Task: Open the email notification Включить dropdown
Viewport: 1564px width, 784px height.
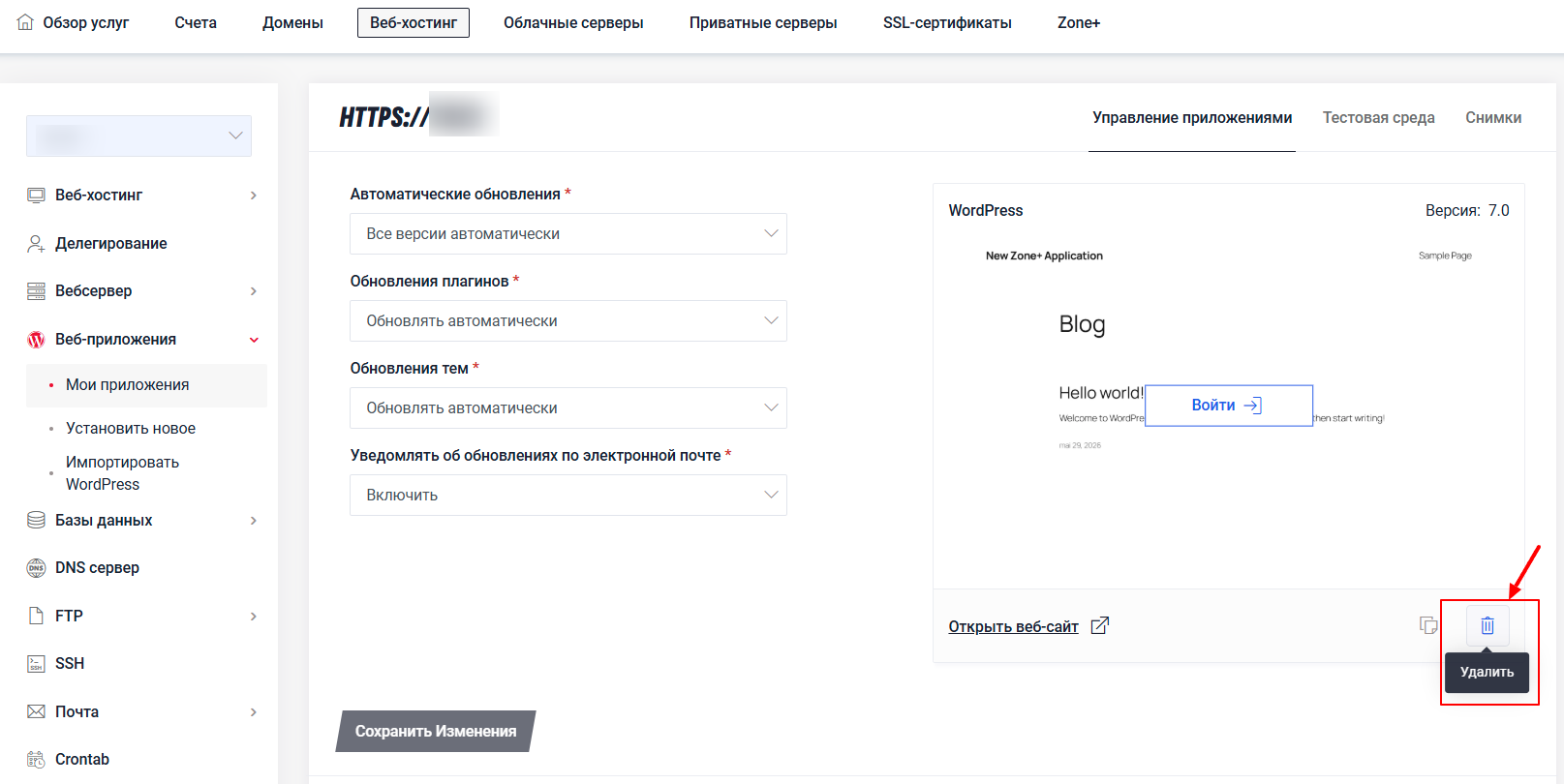Action: [x=568, y=496]
